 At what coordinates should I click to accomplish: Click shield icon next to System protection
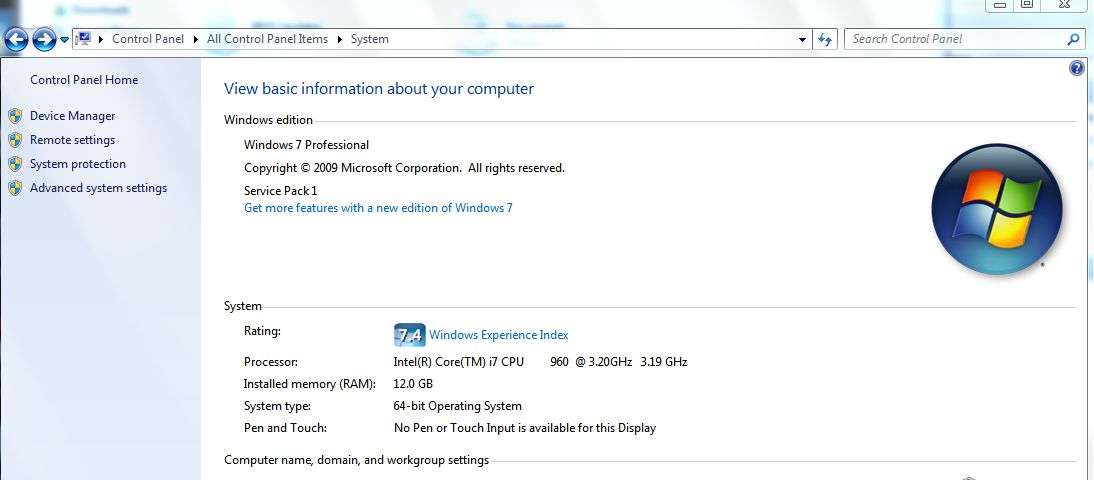coord(15,164)
